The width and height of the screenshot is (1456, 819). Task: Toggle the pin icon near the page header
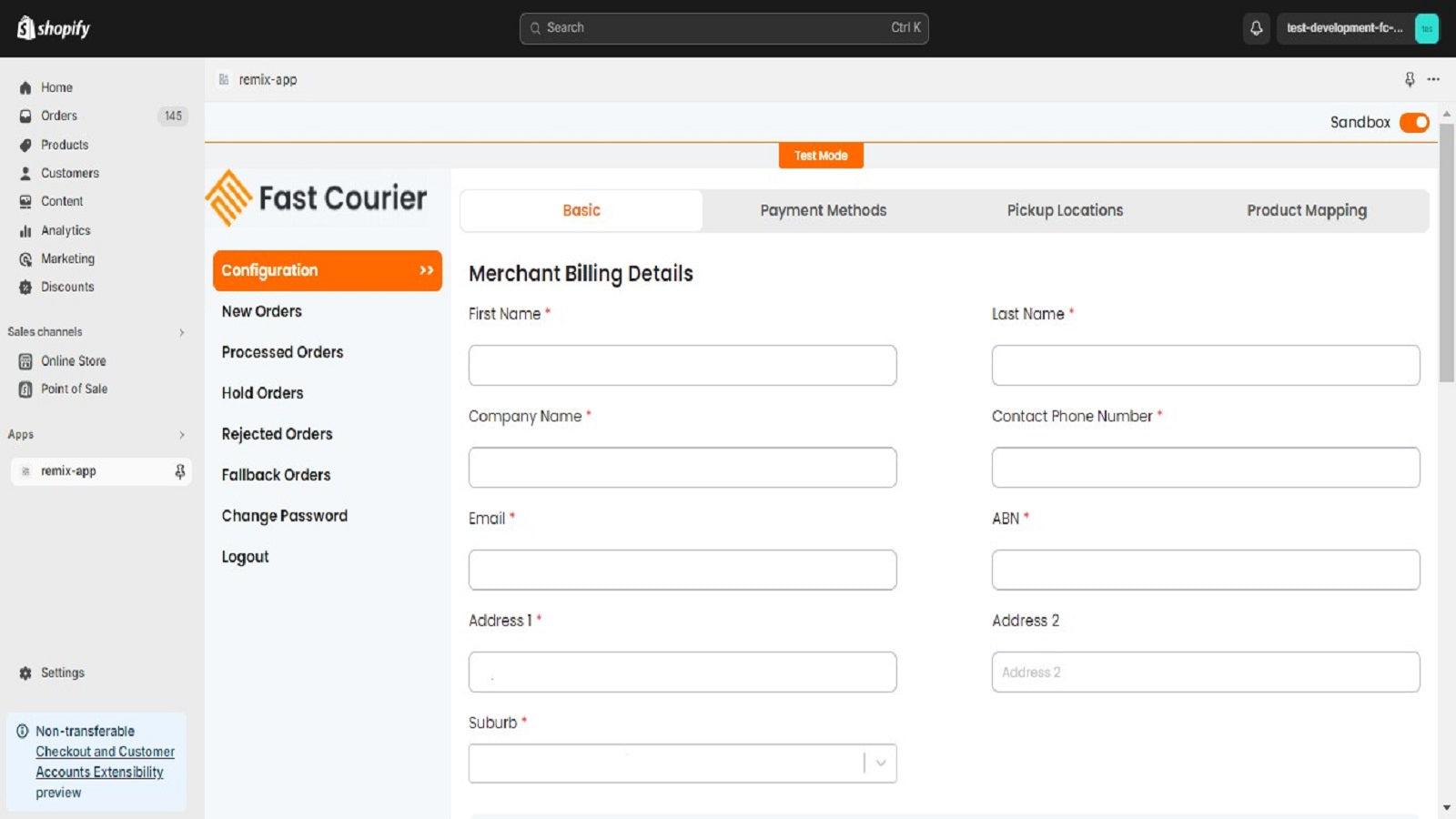[1409, 79]
